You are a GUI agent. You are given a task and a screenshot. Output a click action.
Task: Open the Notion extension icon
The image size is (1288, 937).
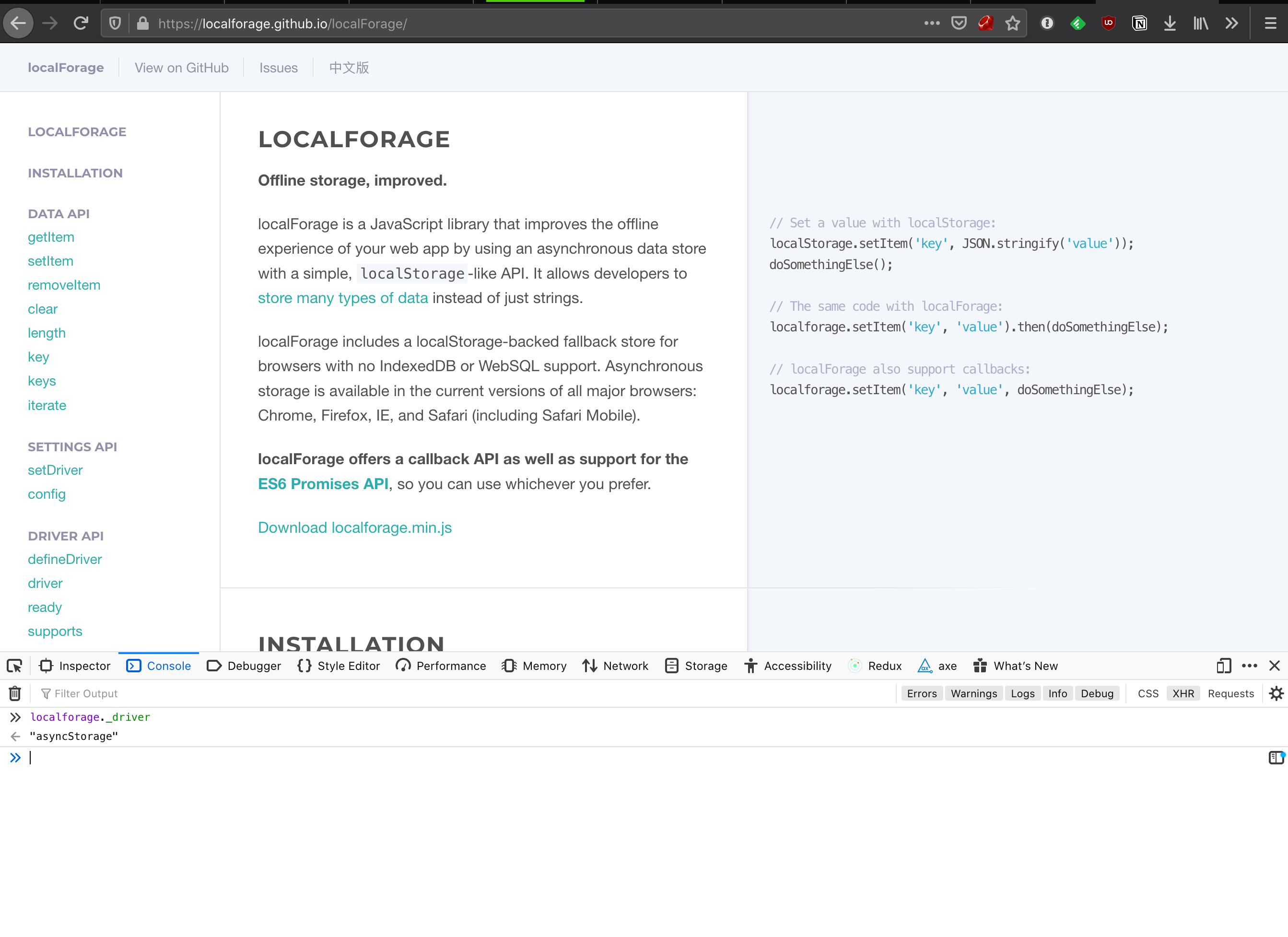1139,23
